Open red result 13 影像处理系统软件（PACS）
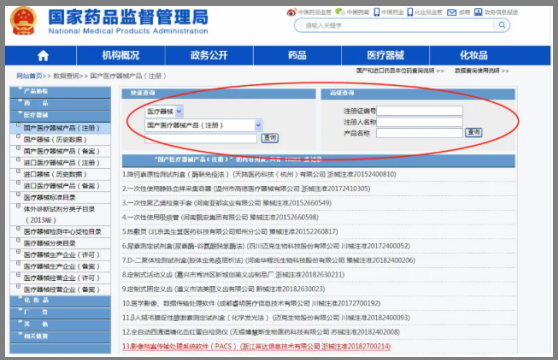The height and width of the screenshot is (360, 558). click(x=257, y=346)
